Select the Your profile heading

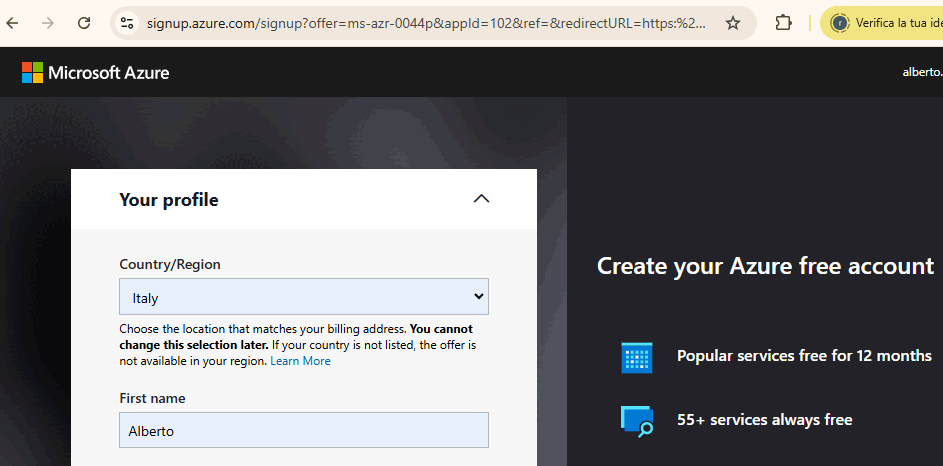point(169,200)
